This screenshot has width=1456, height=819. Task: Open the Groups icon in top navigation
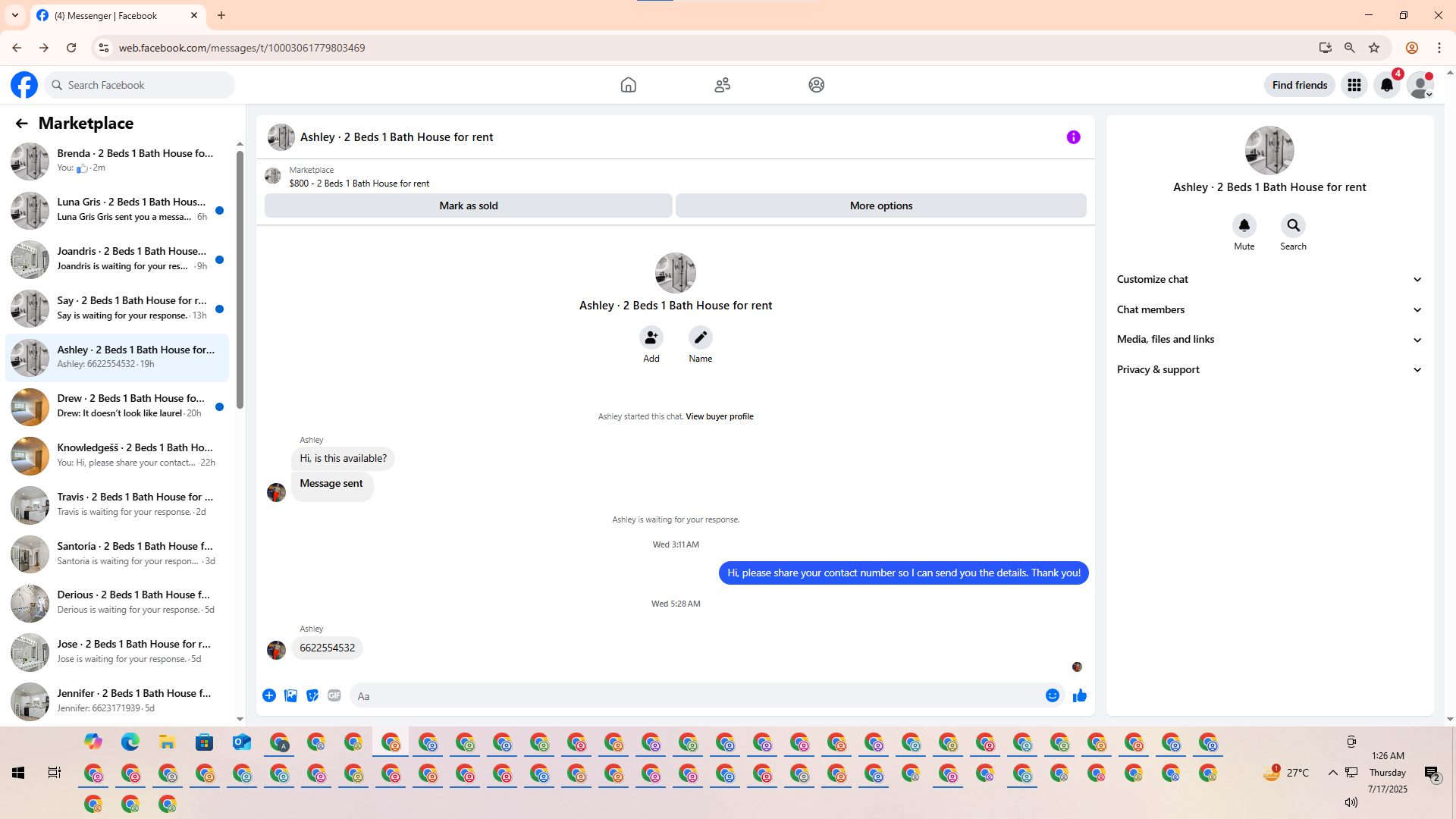pos(817,85)
